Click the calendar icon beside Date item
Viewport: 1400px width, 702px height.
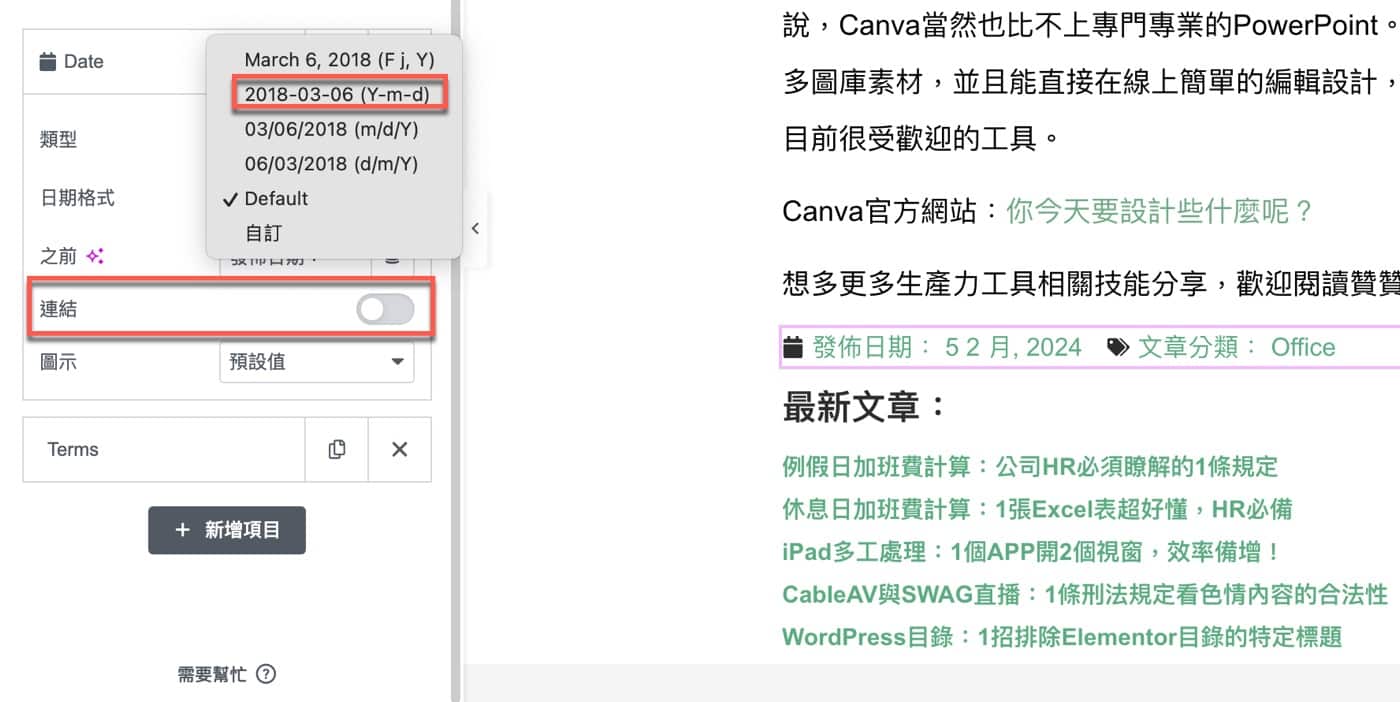tap(47, 62)
